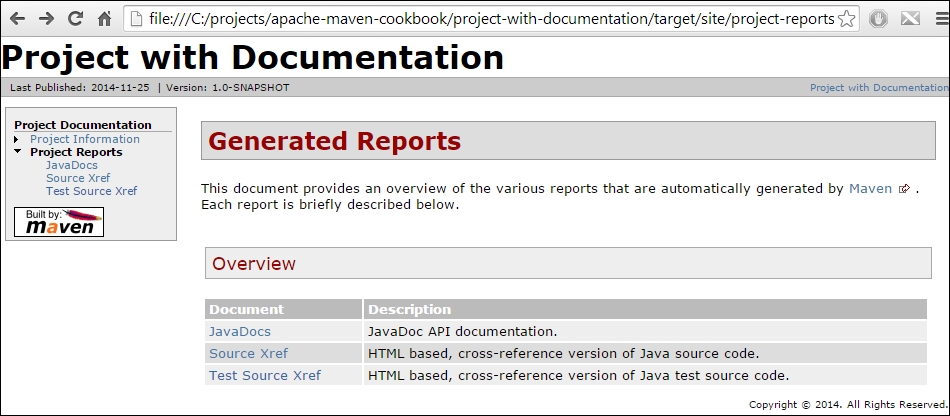
Task: Click the browser back arrow
Action: pos(18,19)
